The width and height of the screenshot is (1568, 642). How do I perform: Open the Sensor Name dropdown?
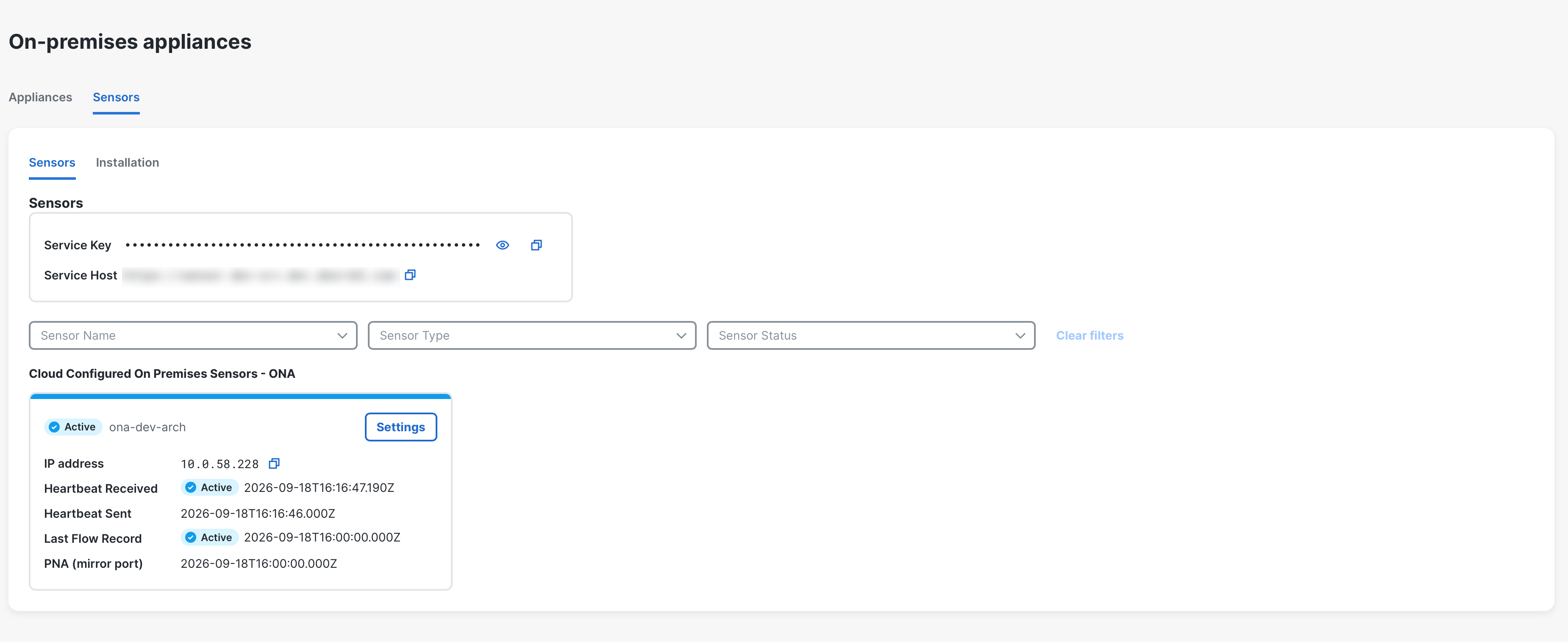[193, 335]
